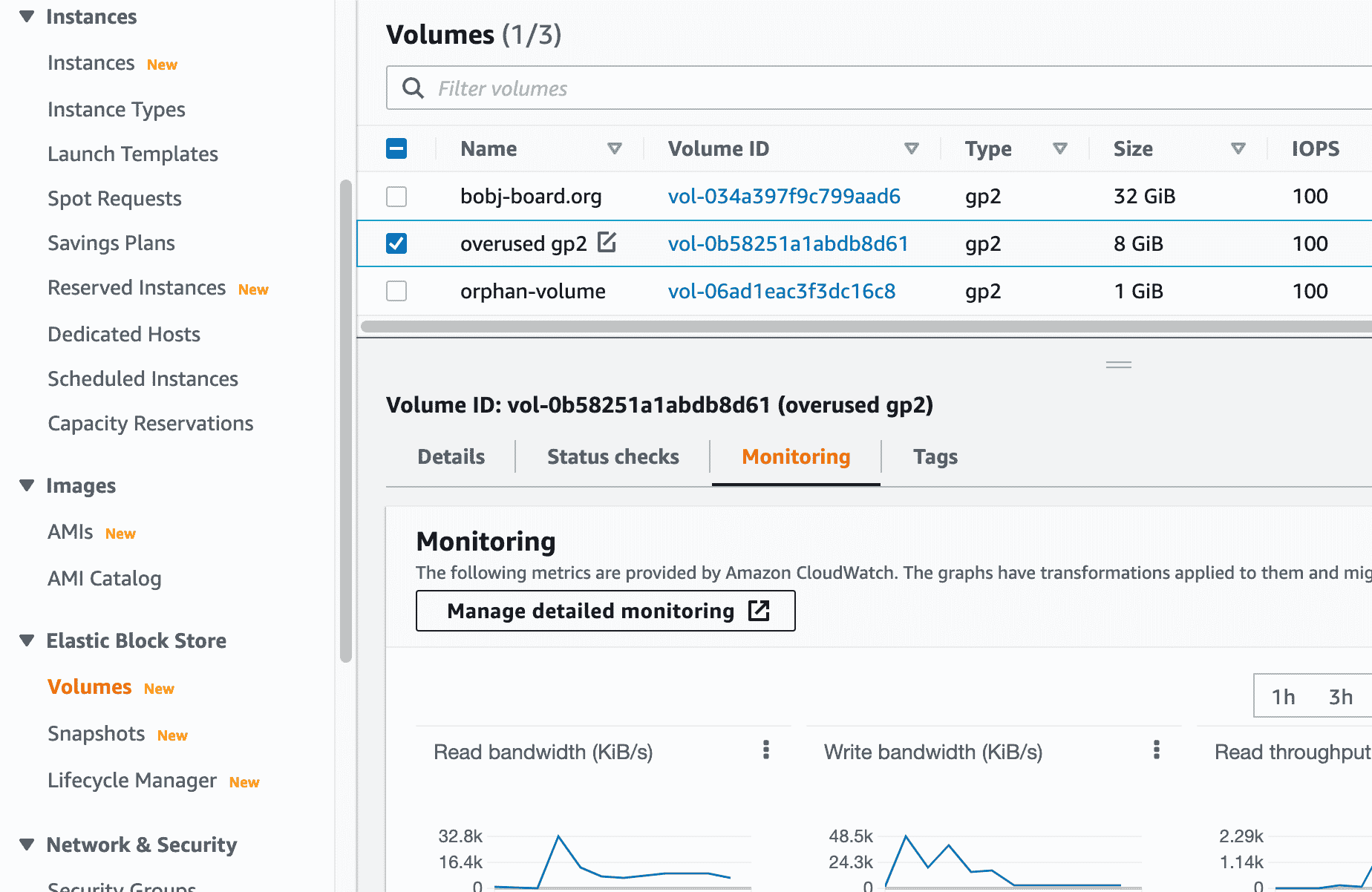Viewport: 1372px width, 892px height.
Task: Click the Write bandwidth graph line
Action: (1002, 862)
